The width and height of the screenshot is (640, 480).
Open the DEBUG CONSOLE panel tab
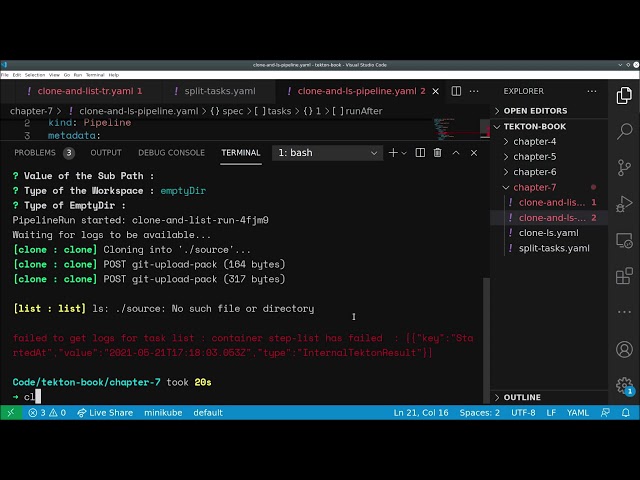coord(171,153)
